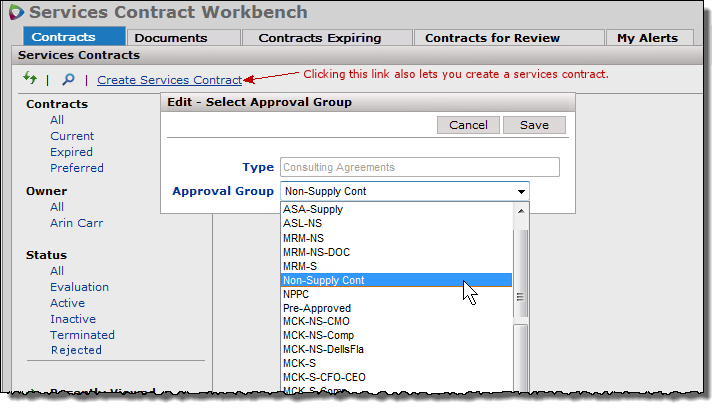Pick Pre-Approved from the approval group list
Viewport: 719px width, 410px height.
(x=316, y=308)
